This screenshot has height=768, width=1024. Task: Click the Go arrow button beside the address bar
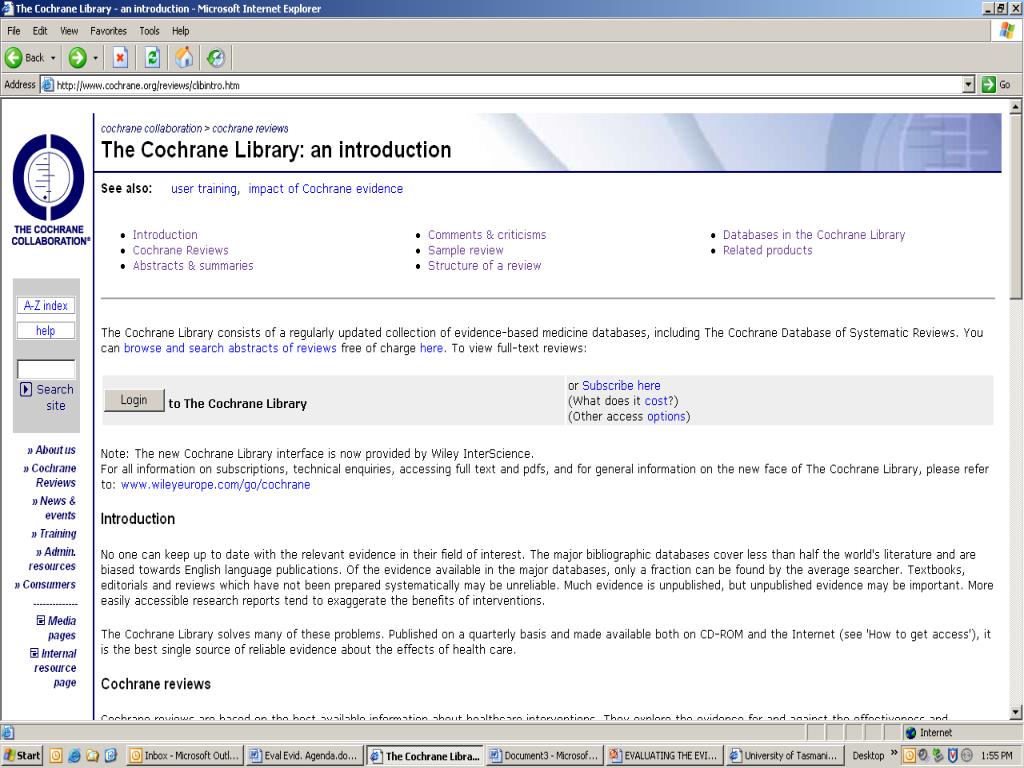tap(997, 85)
